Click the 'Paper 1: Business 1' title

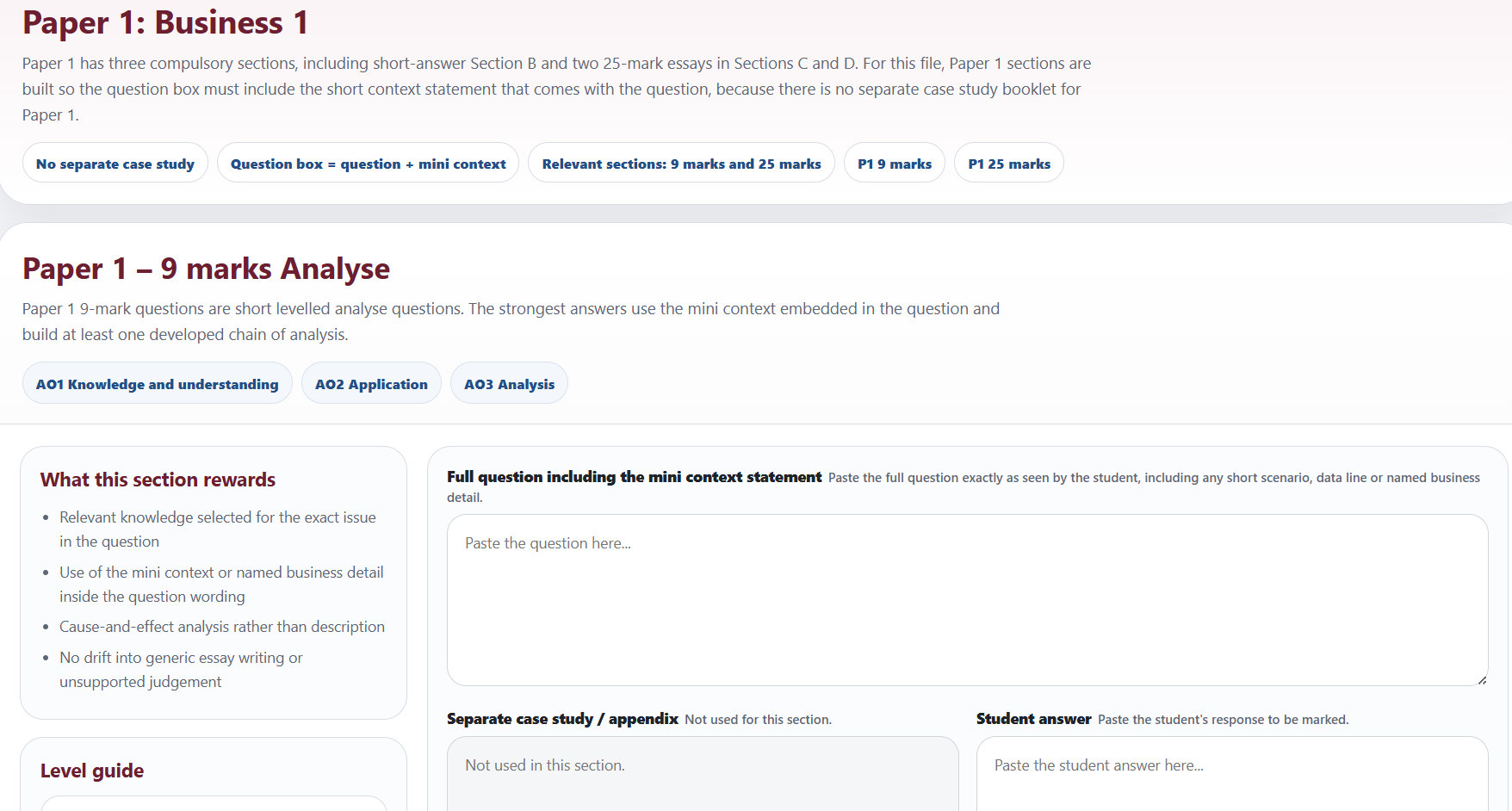tap(165, 22)
